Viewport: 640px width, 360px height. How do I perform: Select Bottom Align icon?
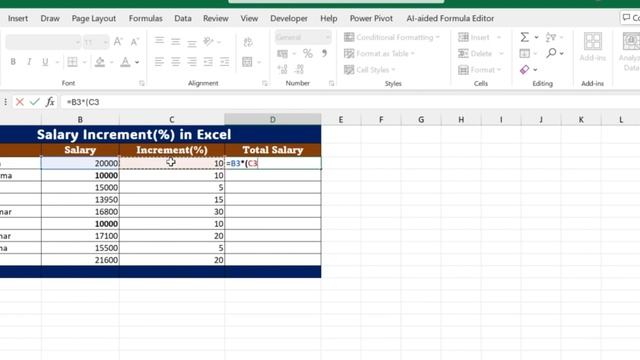[192, 42]
